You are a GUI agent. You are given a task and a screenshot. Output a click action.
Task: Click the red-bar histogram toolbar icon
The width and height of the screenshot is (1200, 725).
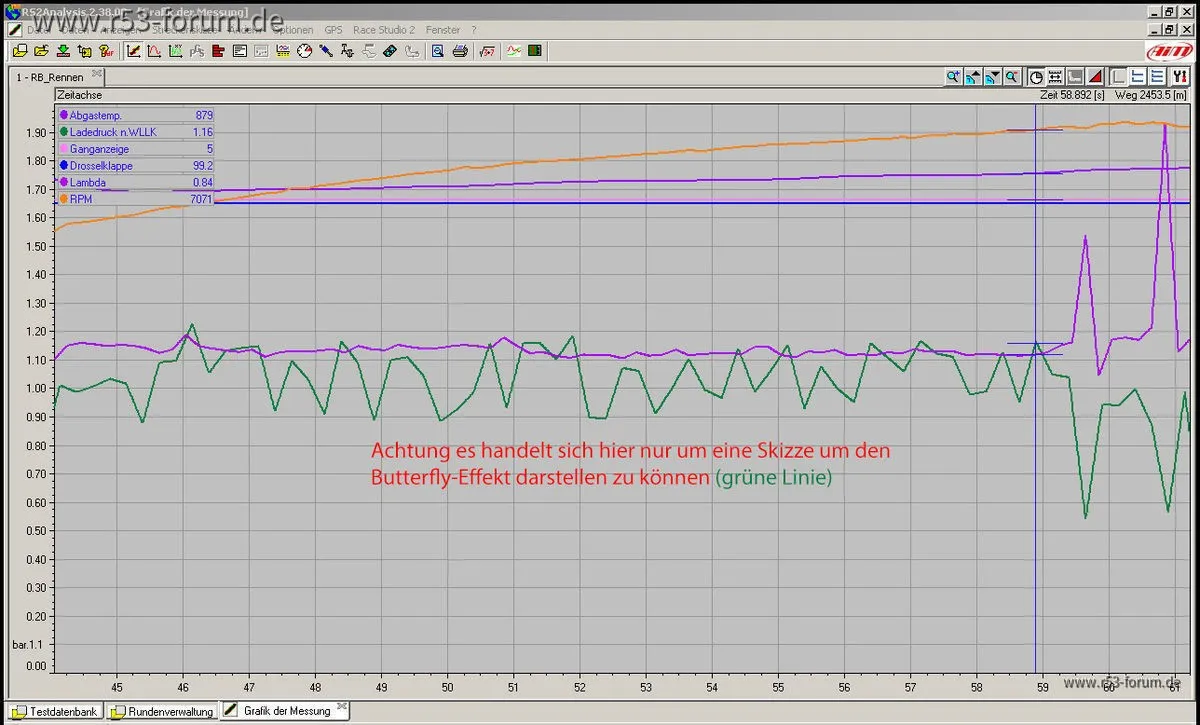pyautogui.click(x=218, y=50)
